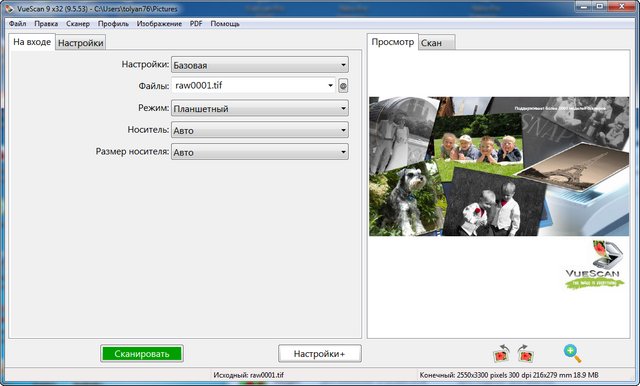Open the Файл menu
640x386 pixels.
[18, 24]
